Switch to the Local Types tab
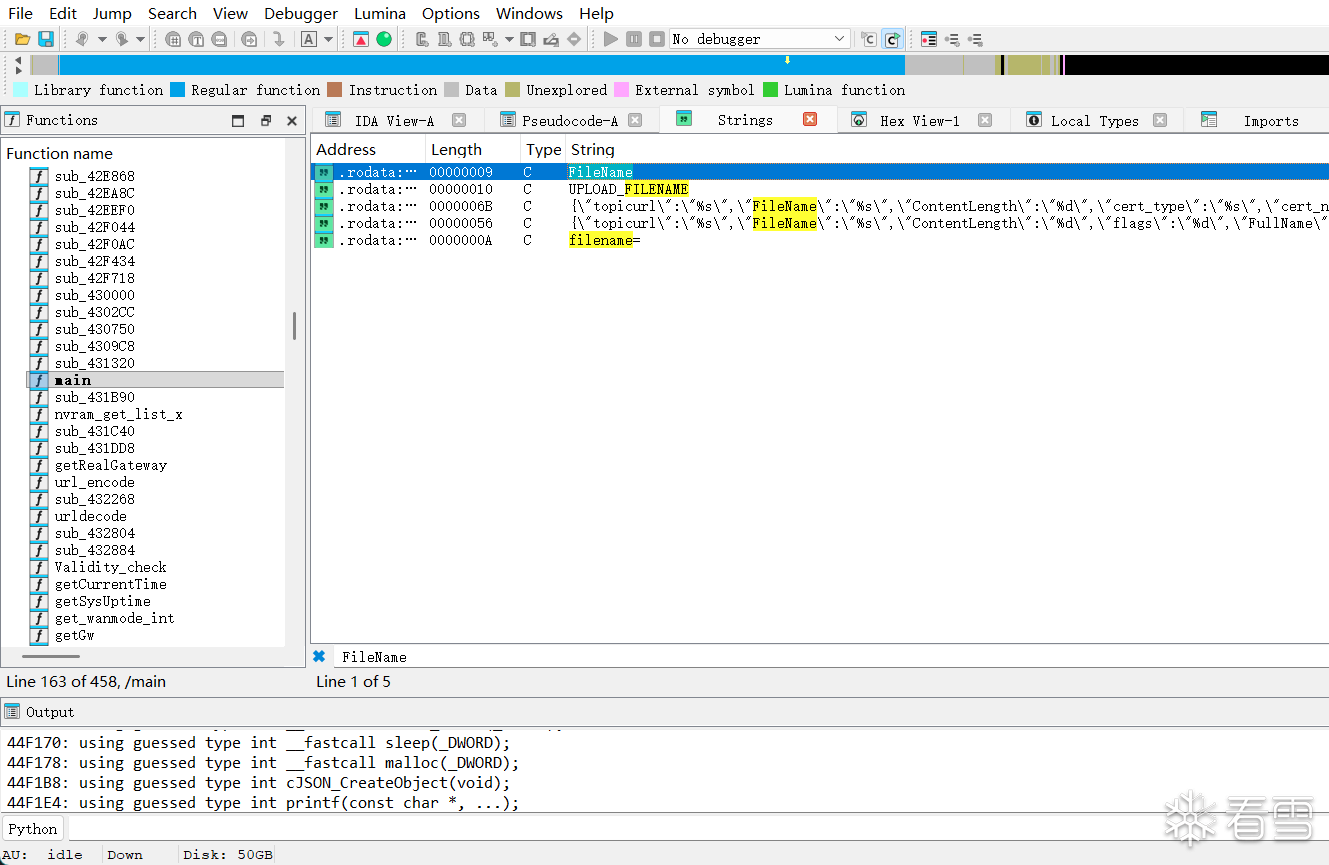Viewport: 1329px width, 865px height. pos(1094,121)
